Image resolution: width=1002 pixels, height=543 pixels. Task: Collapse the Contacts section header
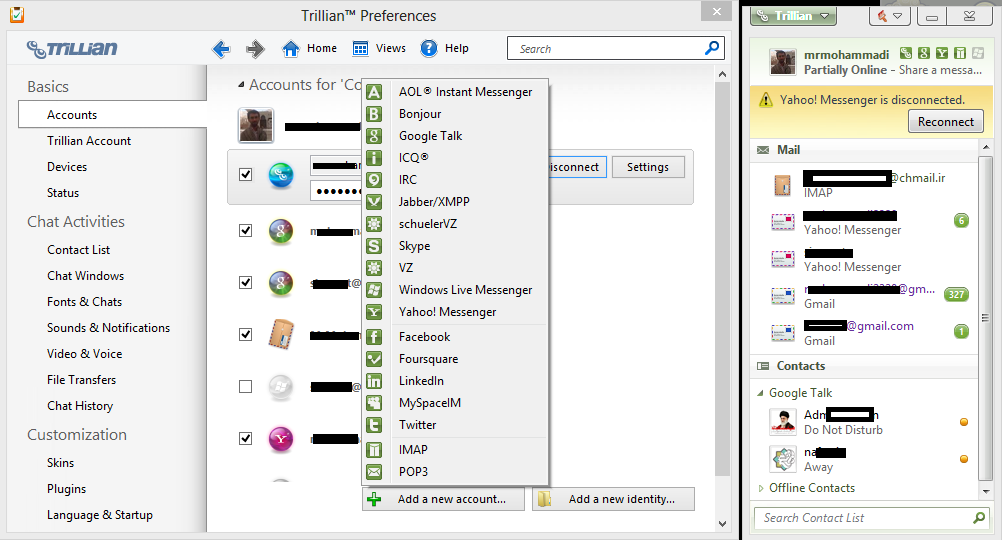point(863,366)
